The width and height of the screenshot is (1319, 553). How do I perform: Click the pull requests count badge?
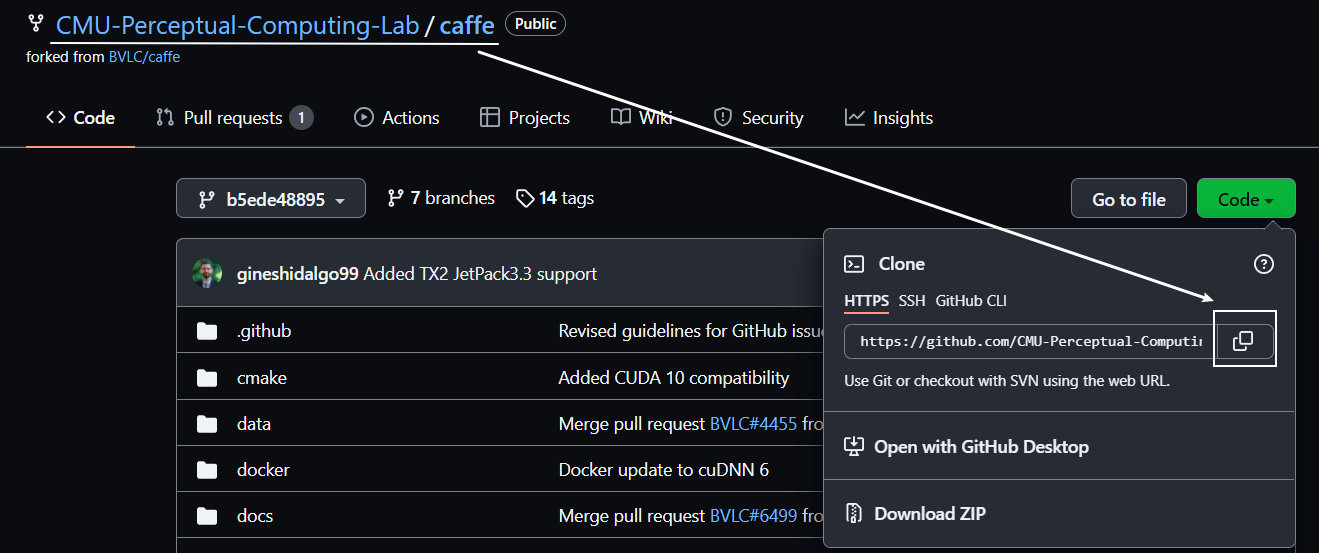click(x=301, y=118)
